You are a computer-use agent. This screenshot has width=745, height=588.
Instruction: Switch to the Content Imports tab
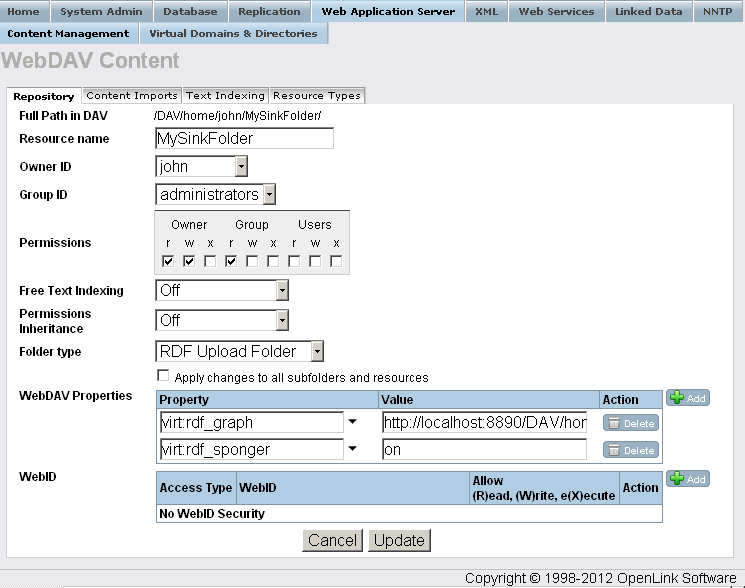(131, 96)
